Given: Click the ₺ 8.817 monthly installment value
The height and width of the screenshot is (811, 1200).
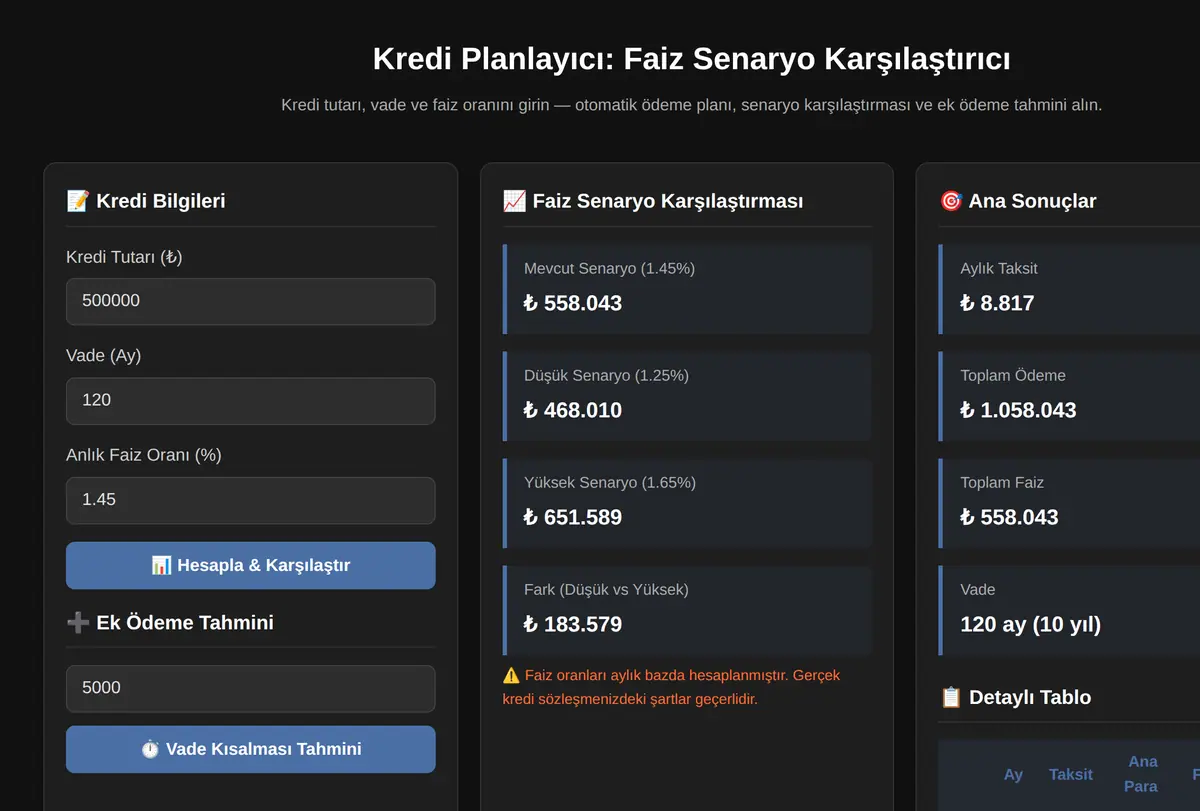Looking at the screenshot, I should [x=997, y=303].
